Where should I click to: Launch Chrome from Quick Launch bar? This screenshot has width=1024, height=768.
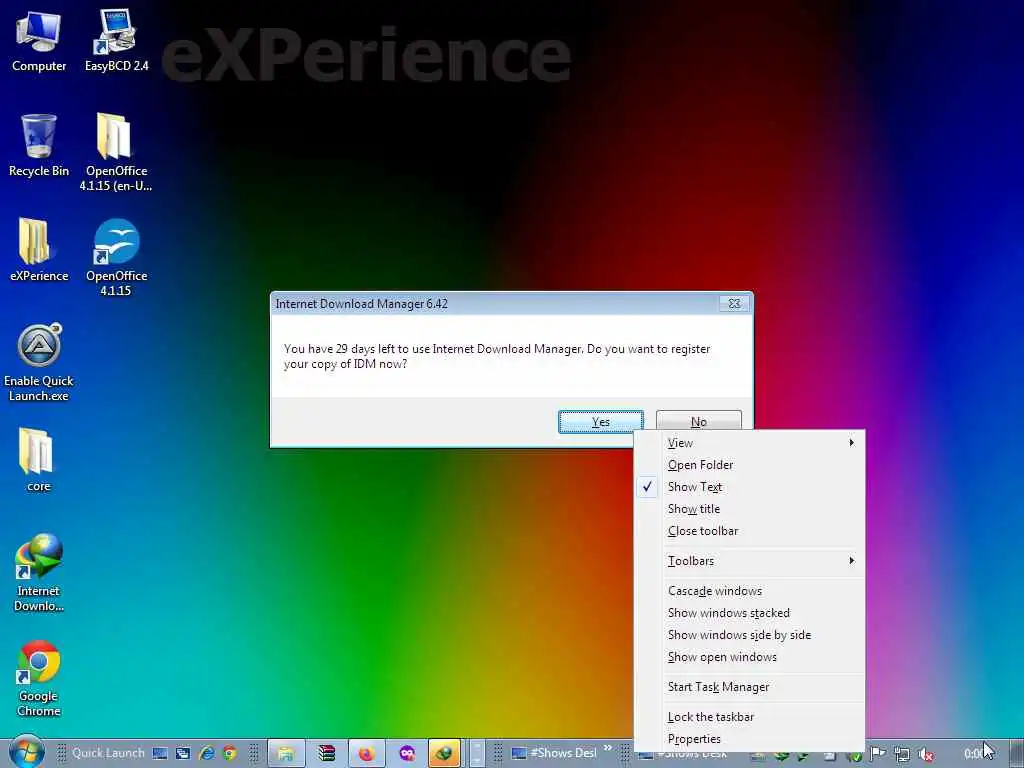[229, 753]
